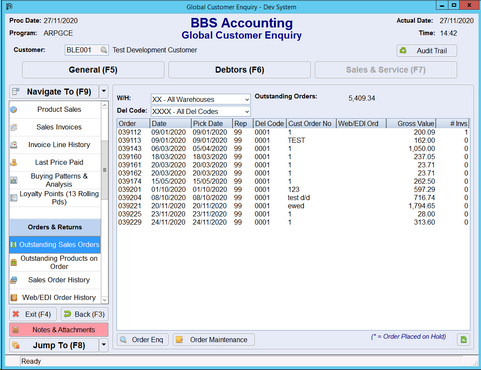
Task: Click the Order Enq magnifier icon
Action: click(123, 340)
